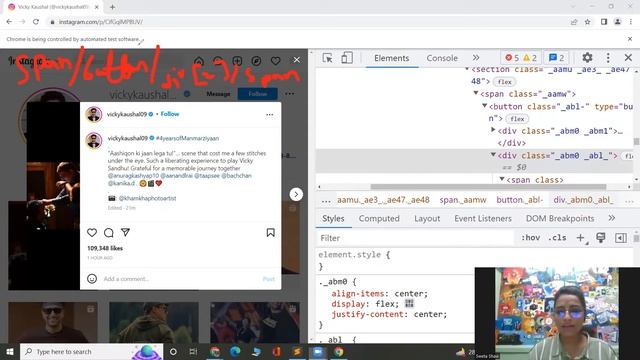Open Task View on the taskbar
Image resolution: width=640 pixels, height=360 pixels.
(x=193, y=351)
